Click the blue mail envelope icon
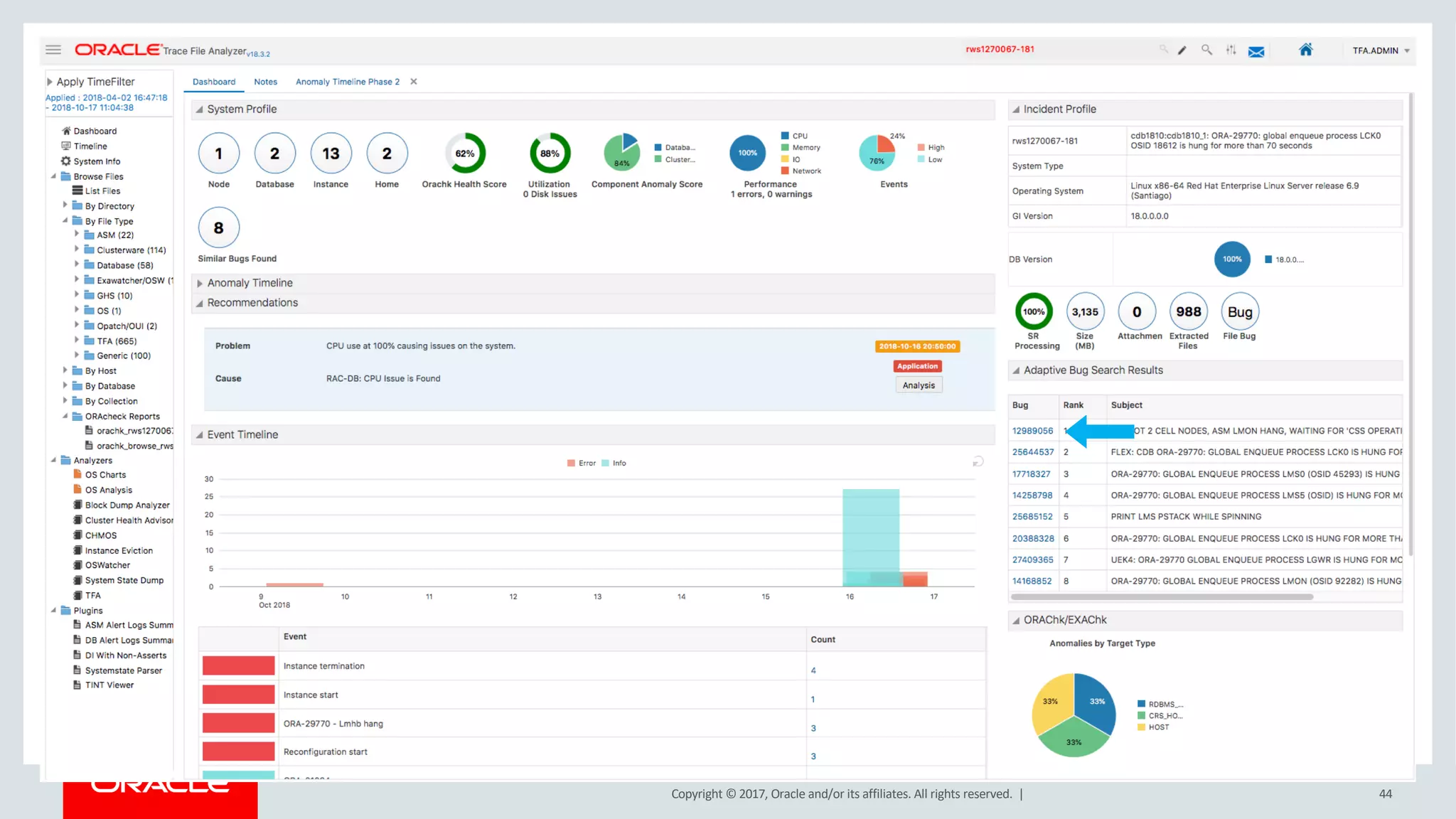This screenshot has width=1456, height=819. pyautogui.click(x=1256, y=52)
